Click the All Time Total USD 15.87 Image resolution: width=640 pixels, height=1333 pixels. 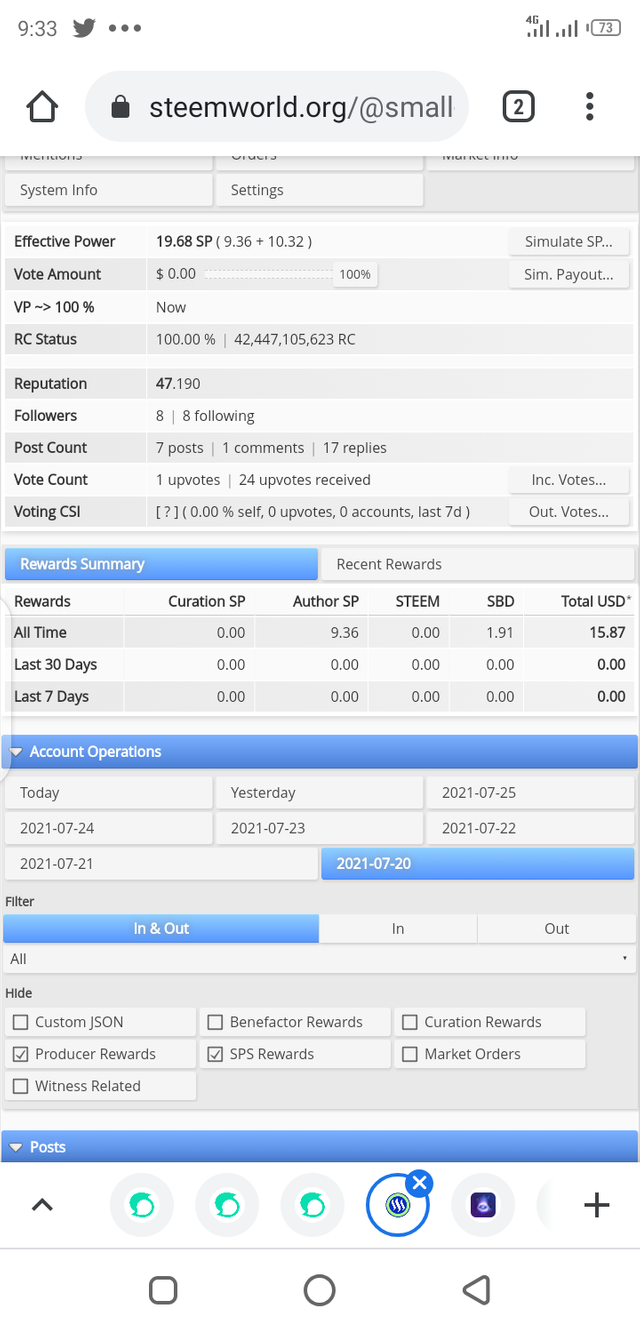[x=608, y=632]
